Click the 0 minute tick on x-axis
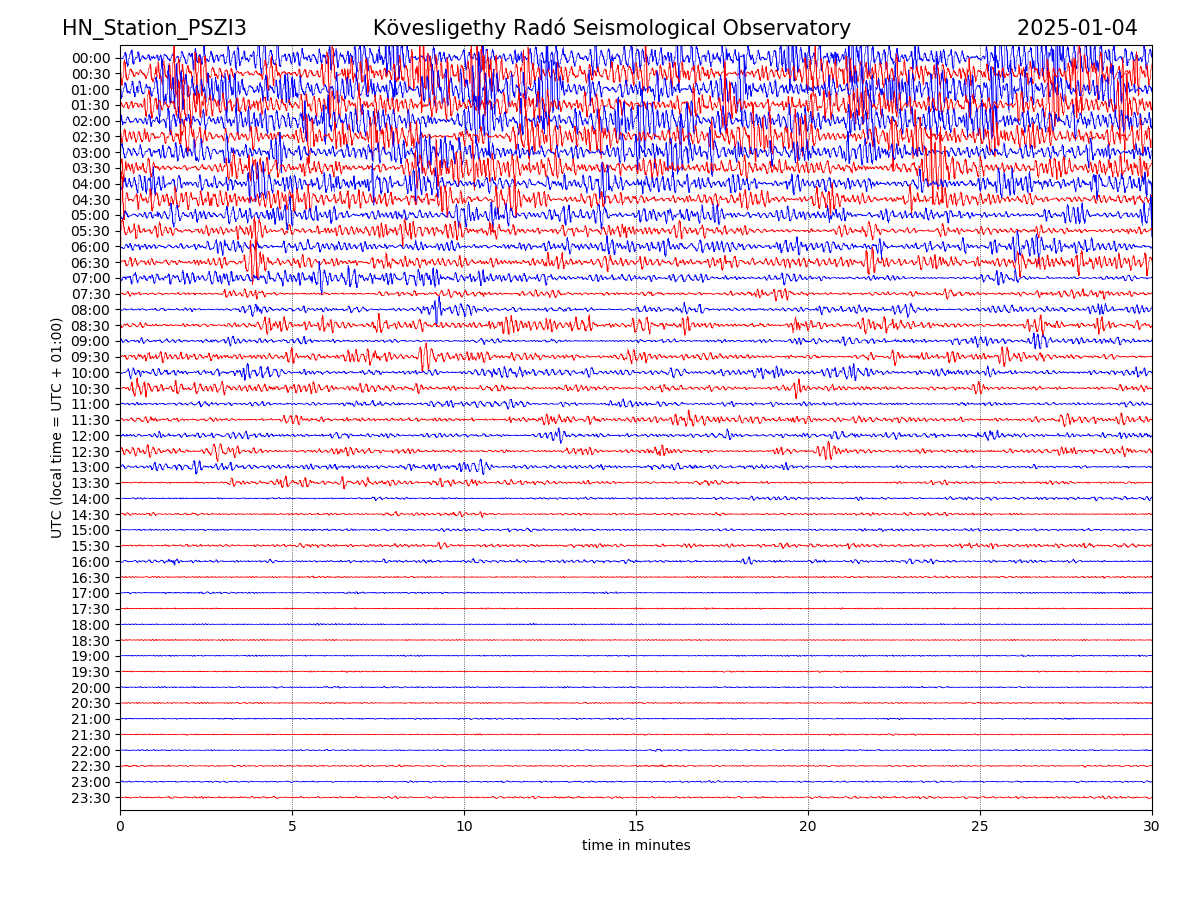This screenshot has height=900, width=1200. 120,826
